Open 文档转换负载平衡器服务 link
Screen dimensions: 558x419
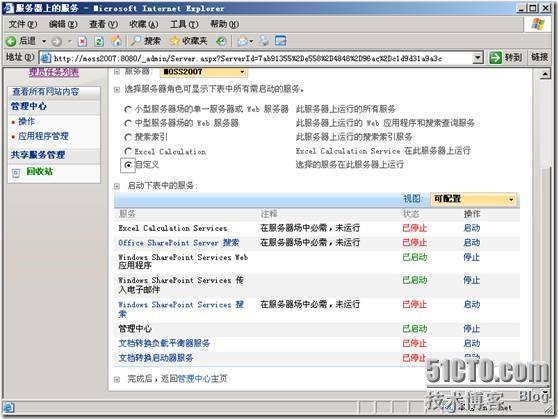coord(164,344)
